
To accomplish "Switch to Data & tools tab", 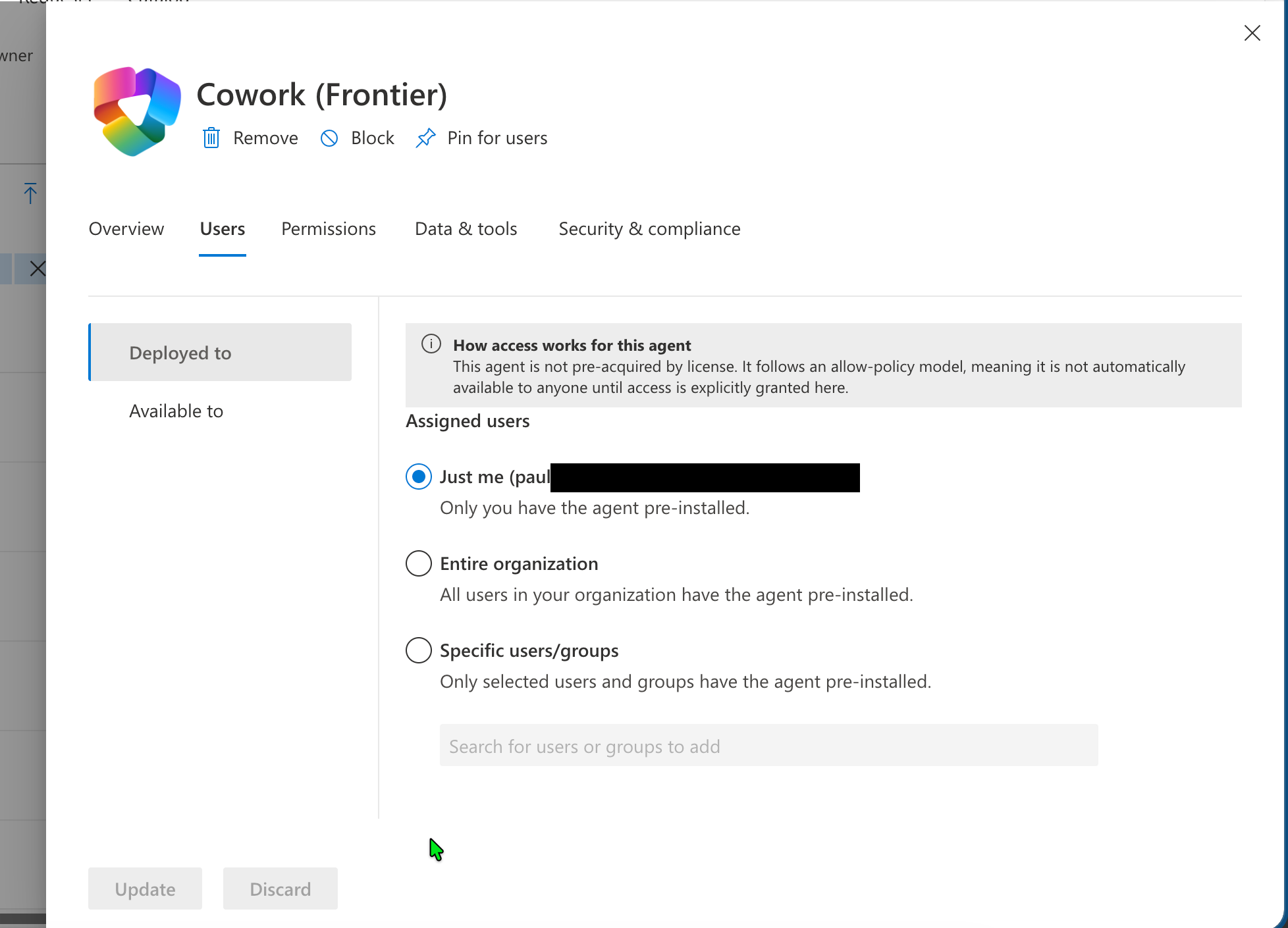I will 466,228.
